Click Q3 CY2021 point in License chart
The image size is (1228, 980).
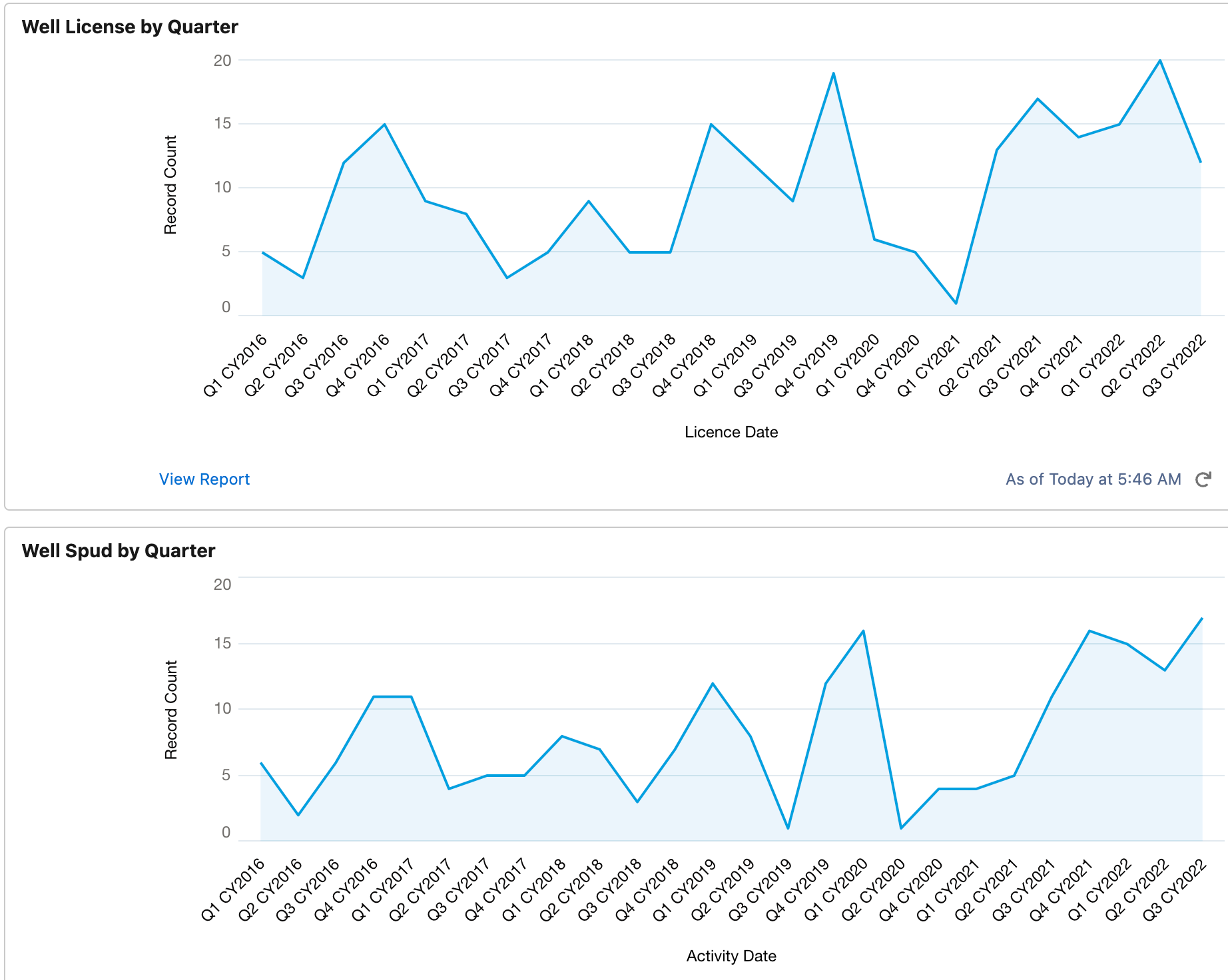[x=1038, y=99]
